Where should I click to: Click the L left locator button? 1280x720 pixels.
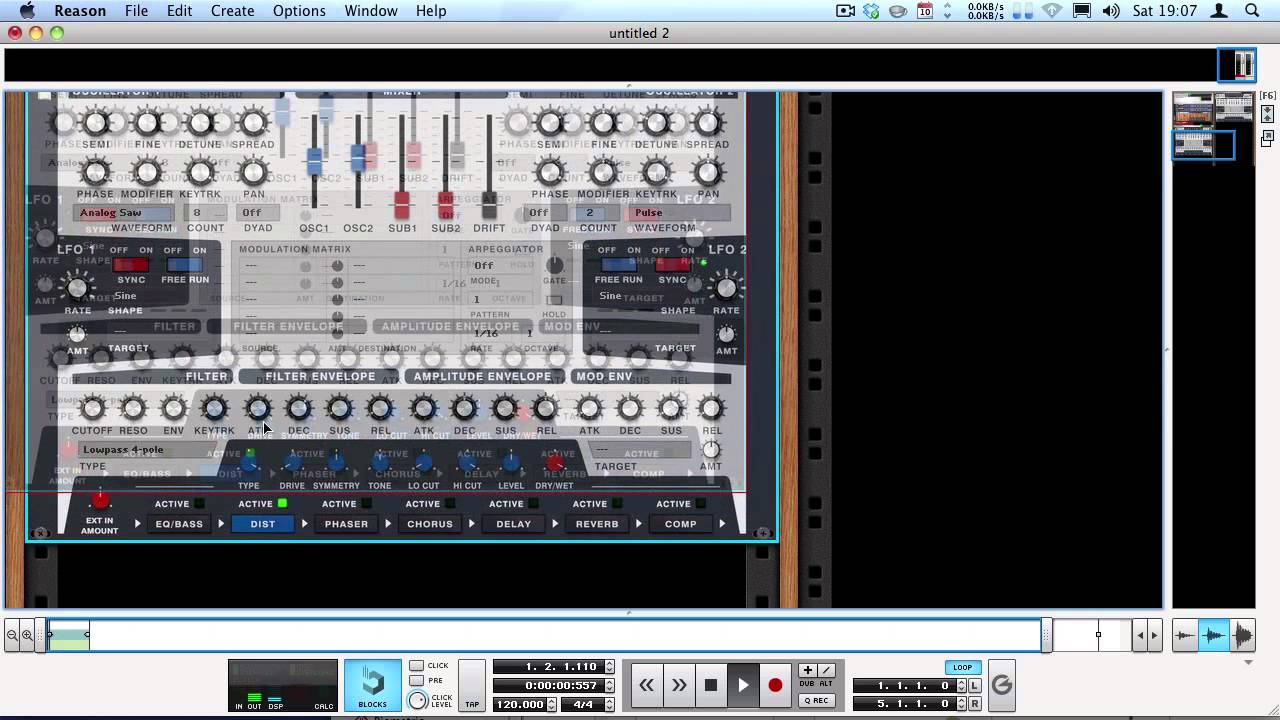coord(976,686)
